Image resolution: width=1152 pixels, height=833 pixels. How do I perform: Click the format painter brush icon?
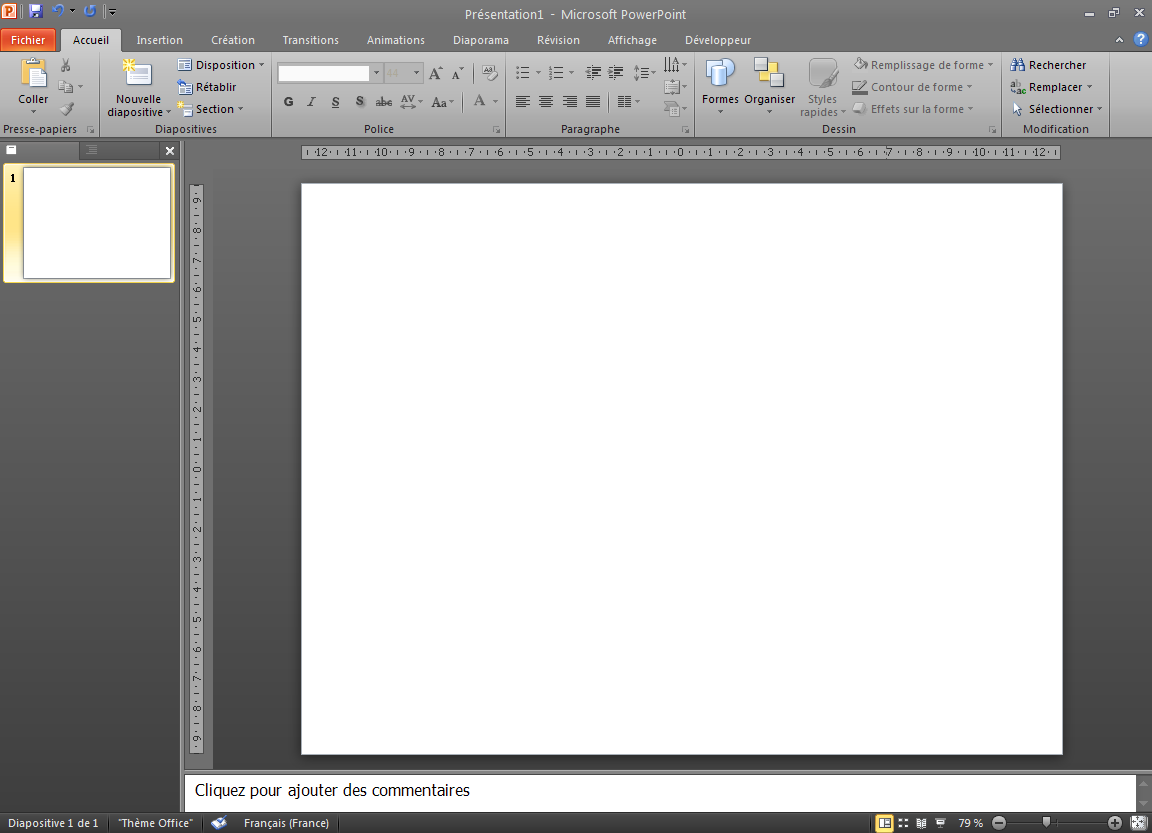tap(66, 109)
